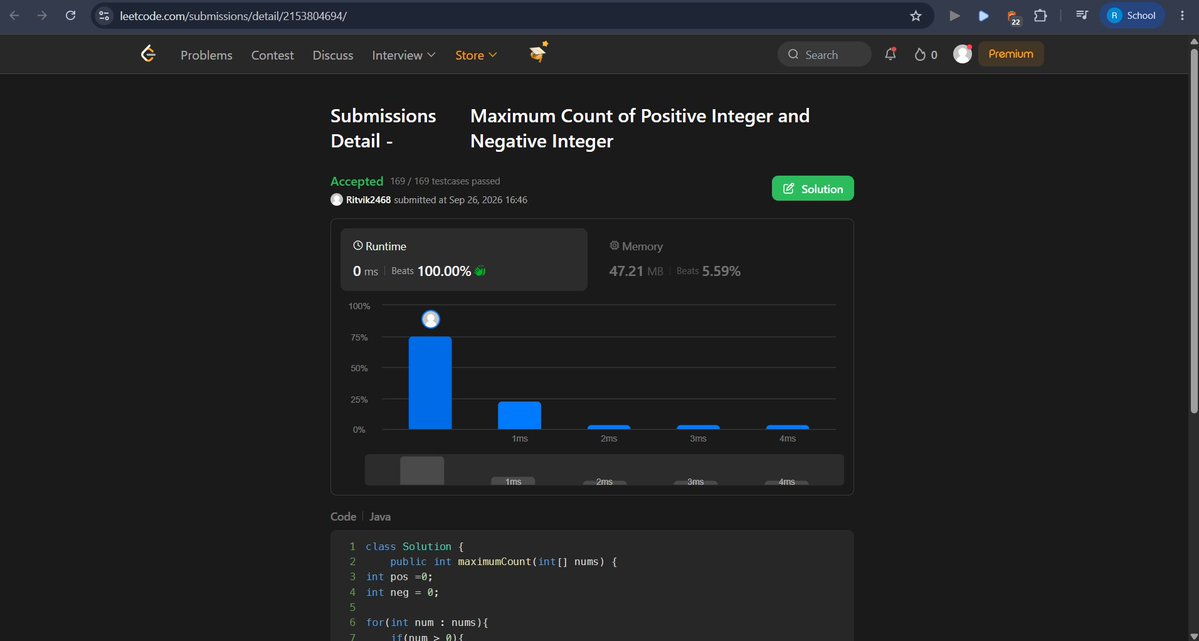Open the Interview dropdown menu

(x=404, y=55)
